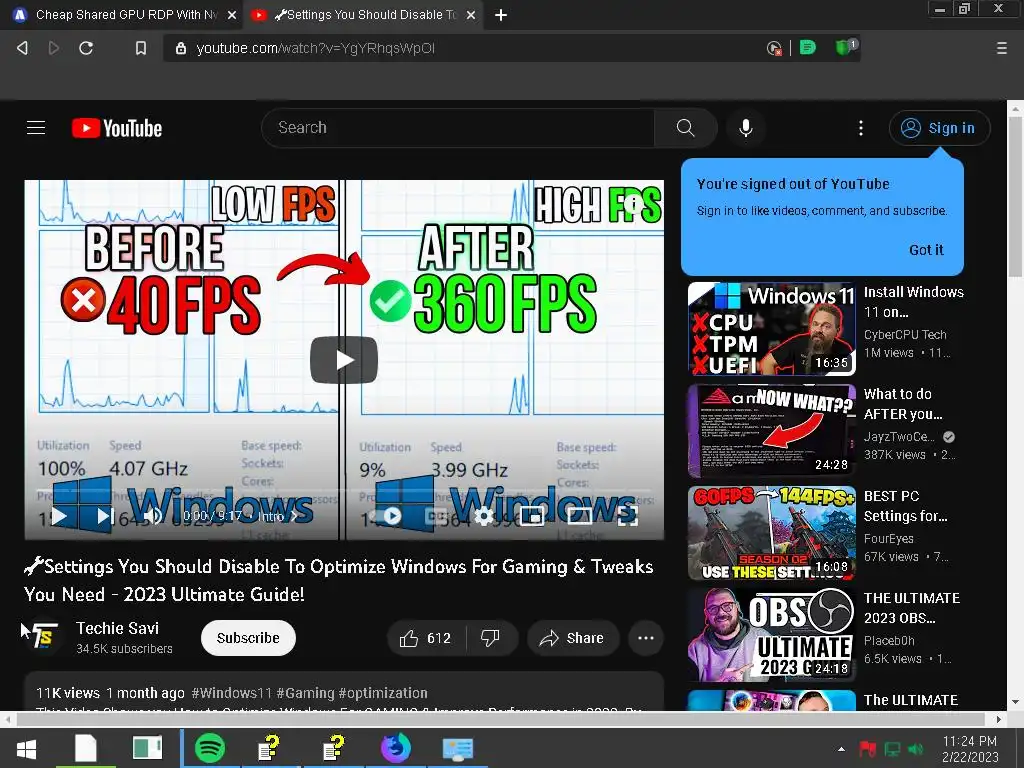Click the #Windows11 hashtag
Image resolution: width=1024 pixels, height=768 pixels.
231,693
